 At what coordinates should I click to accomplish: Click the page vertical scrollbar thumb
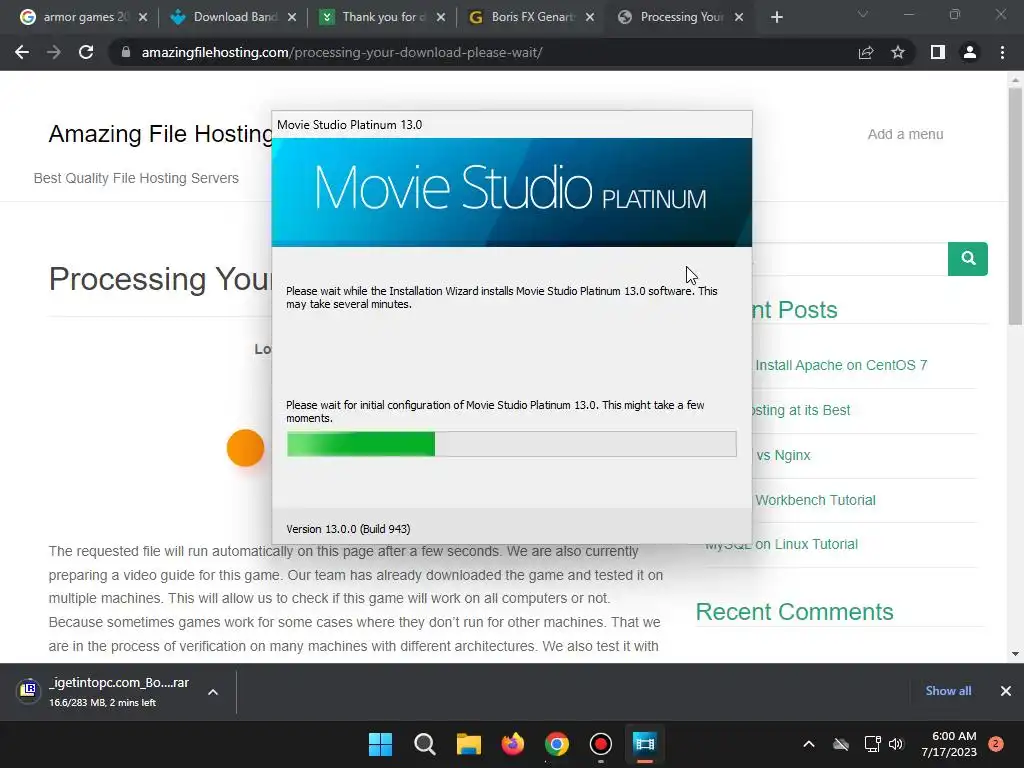1015,206
